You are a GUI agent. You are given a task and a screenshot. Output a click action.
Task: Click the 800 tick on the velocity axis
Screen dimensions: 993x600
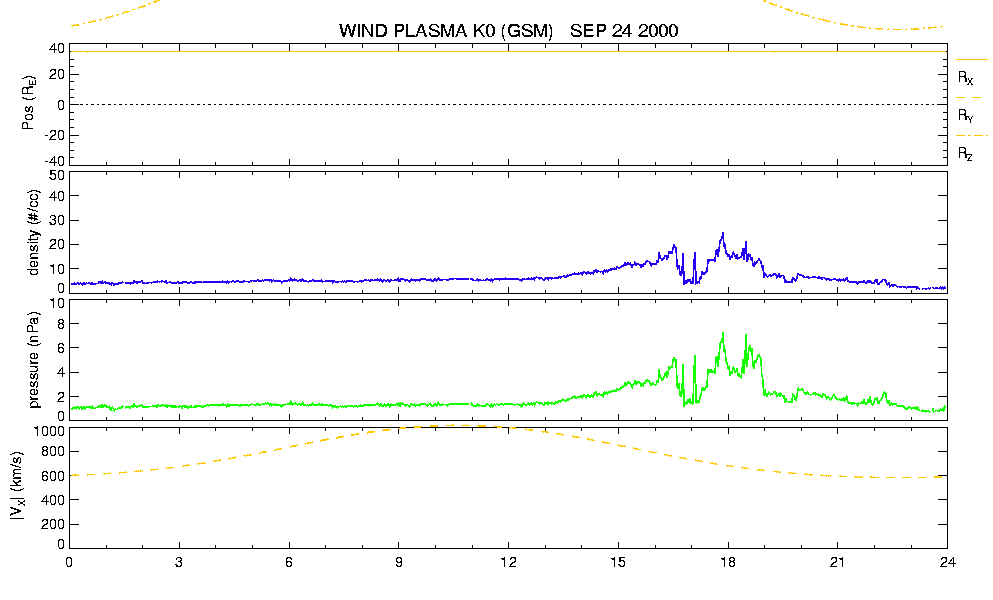(x=54, y=452)
